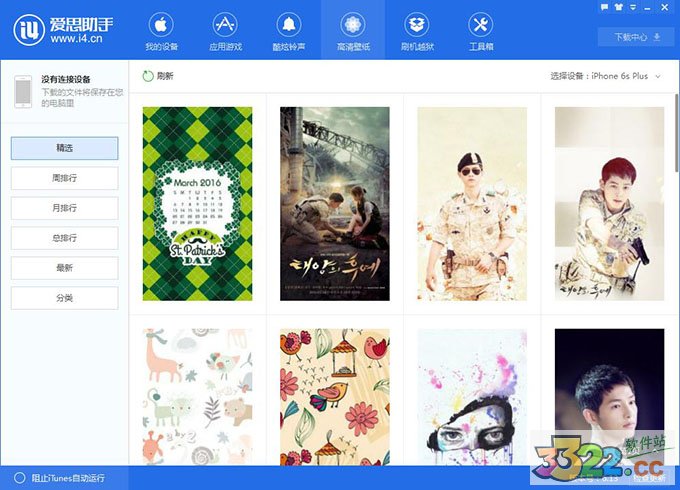680x490 pixels.
Task: Open the soldier with sunglasses wallpaper
Action: (x=472, y=204)
